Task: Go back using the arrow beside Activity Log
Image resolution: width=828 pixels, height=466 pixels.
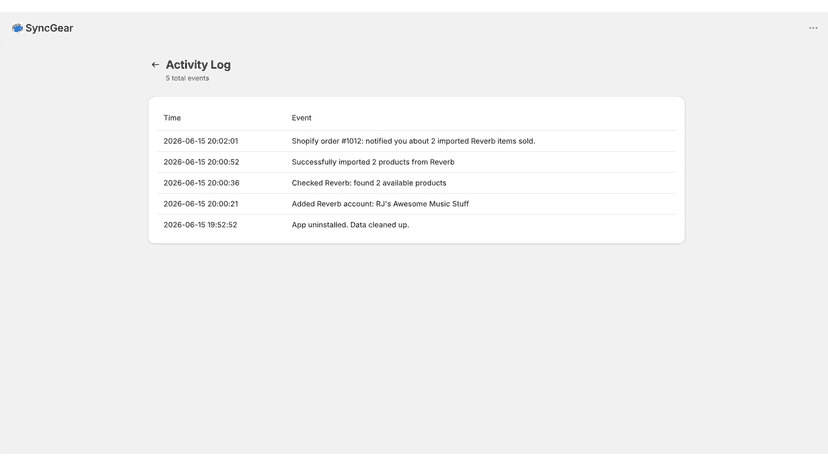Action: coord(155,64)
